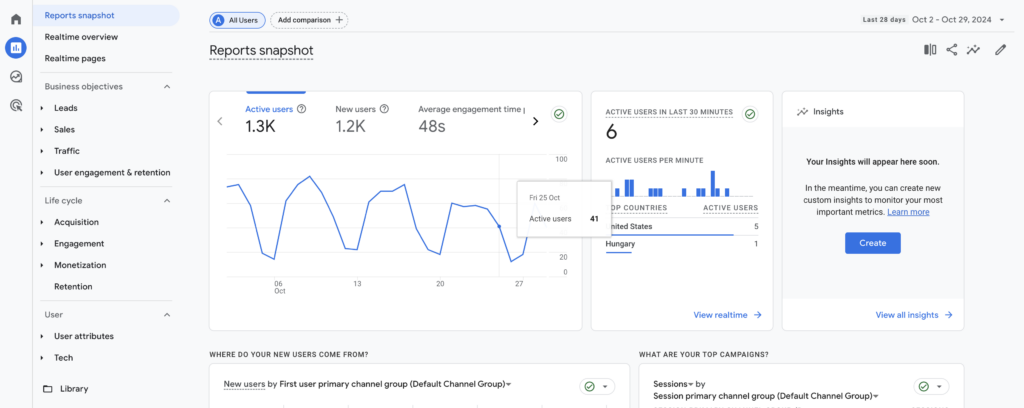
Task: Open the Explore icon in left rail
Action: pos(16,76)
